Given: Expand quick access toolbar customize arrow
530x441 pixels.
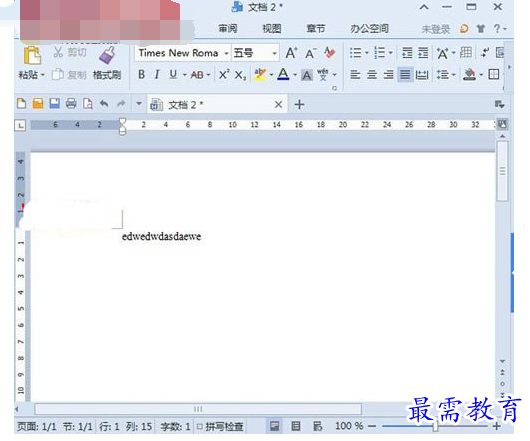Looking at the screenshot, I should click(139, 103).
